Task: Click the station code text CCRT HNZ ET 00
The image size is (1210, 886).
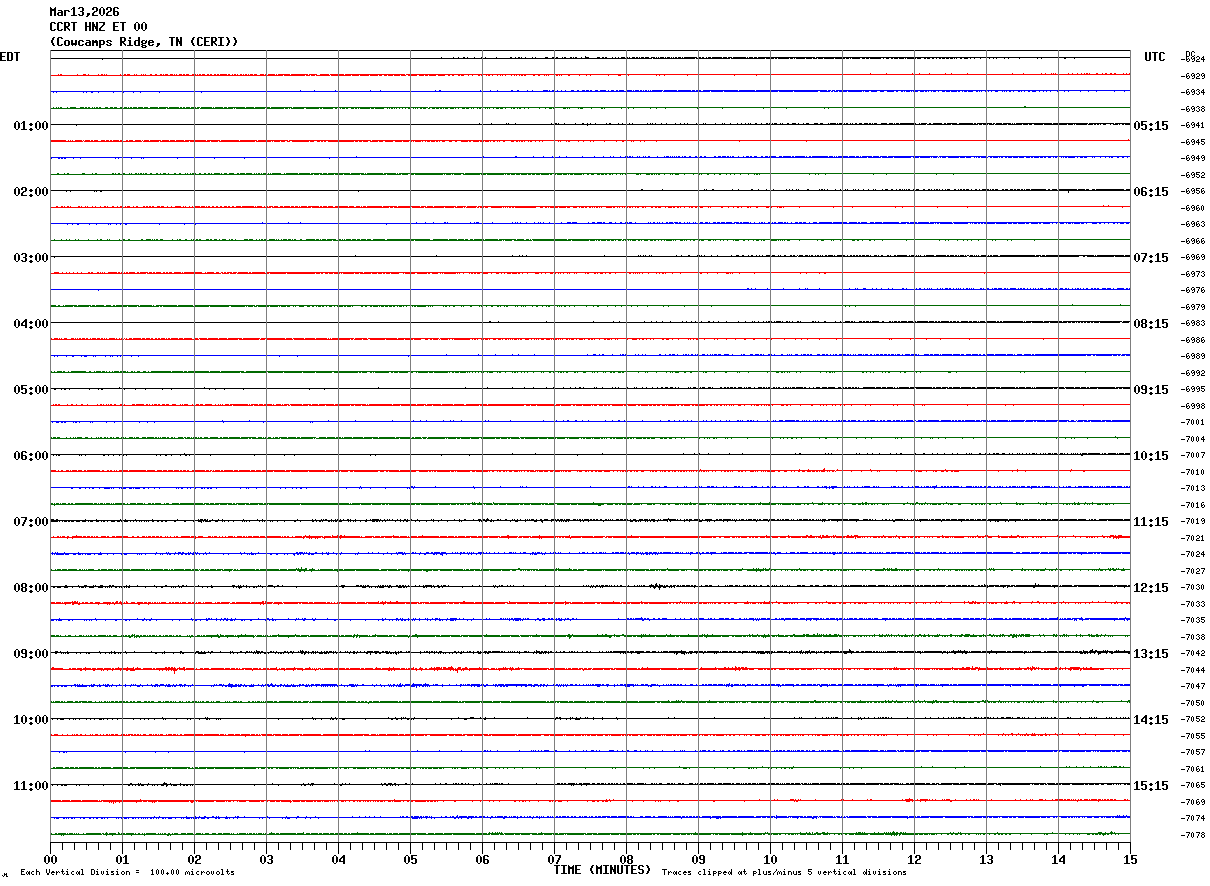Action: coord(98,27)
